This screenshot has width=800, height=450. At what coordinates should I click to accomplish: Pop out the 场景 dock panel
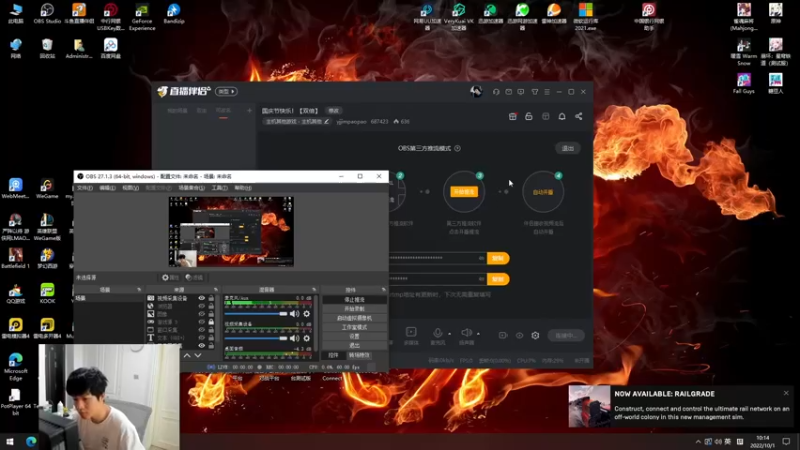click(139, 290)
